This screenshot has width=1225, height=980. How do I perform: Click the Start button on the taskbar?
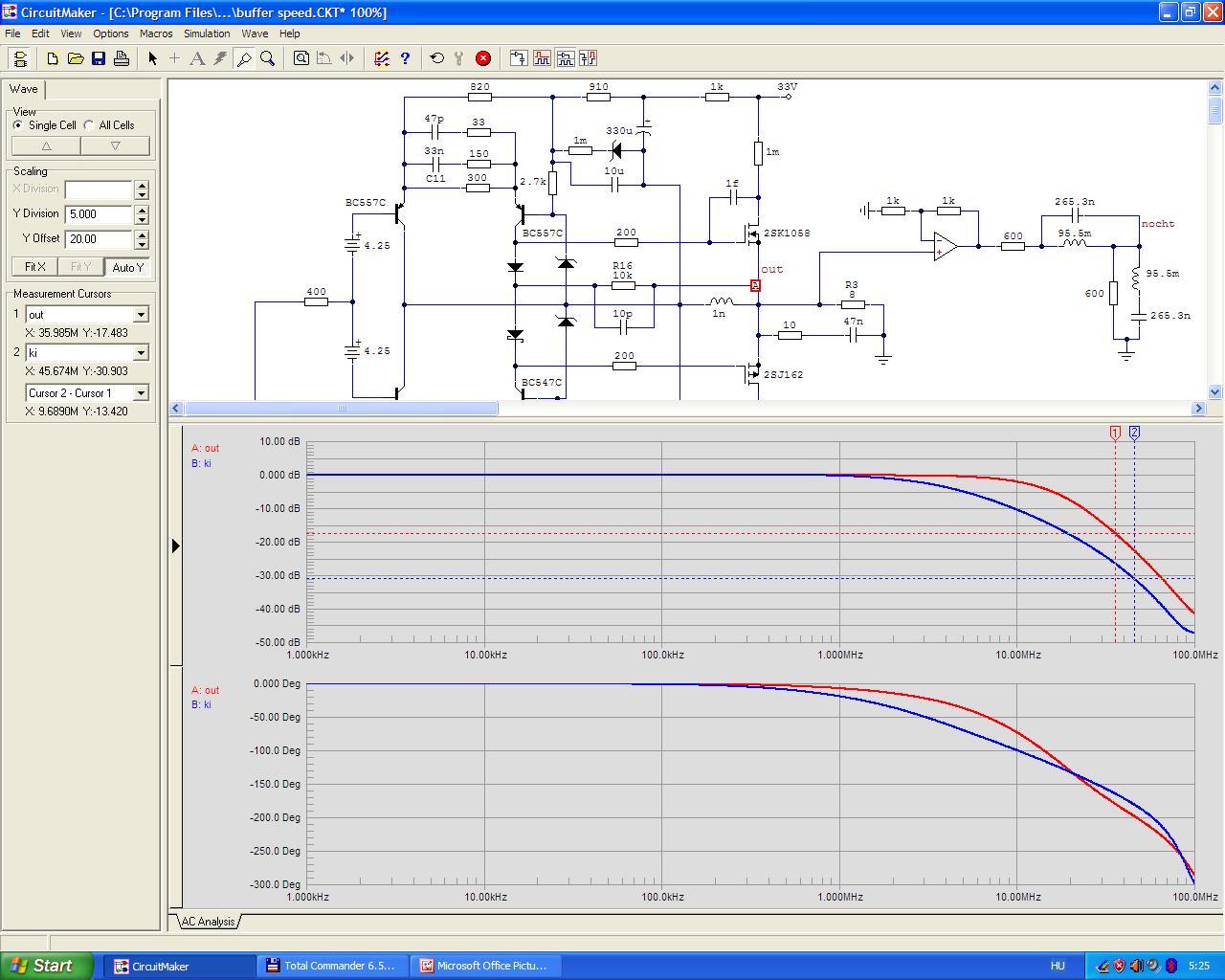(47, 966)
